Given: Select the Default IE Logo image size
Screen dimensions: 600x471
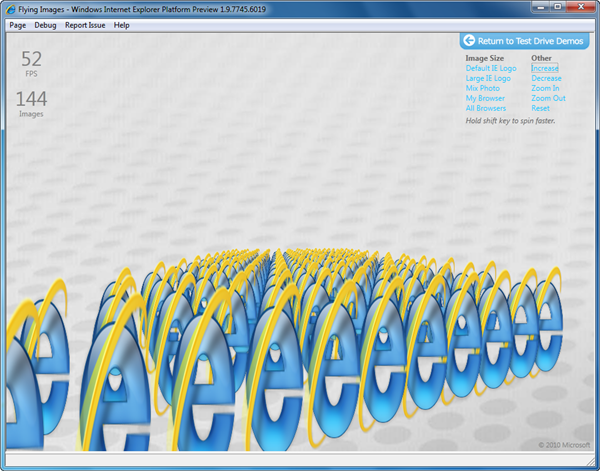Looking at the screenshot, I should tap(490, 68).
